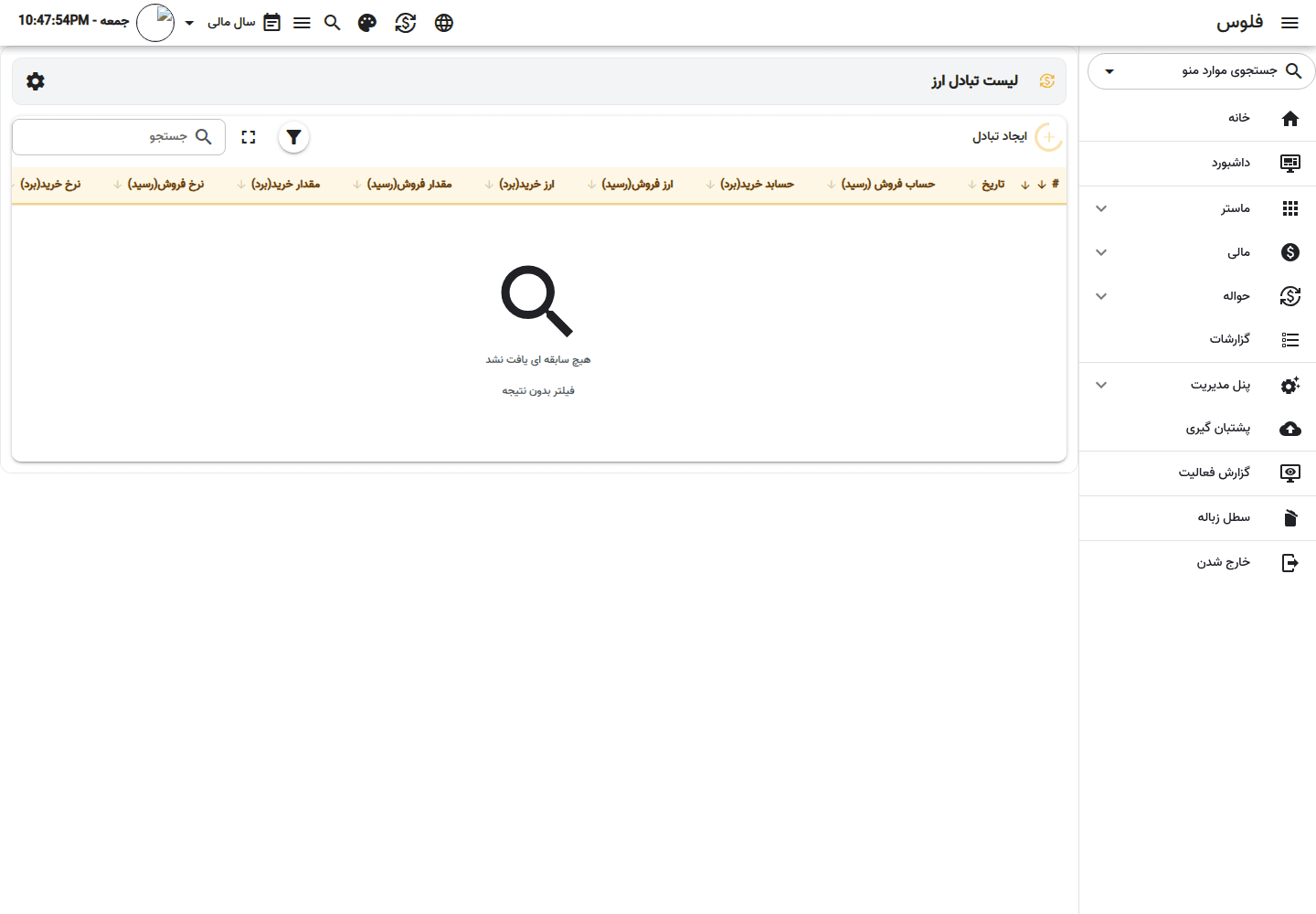The height and width of the screenshot is (914, 1316).
Task: Sort by the تاریخ column header
Action: [993, 185]
